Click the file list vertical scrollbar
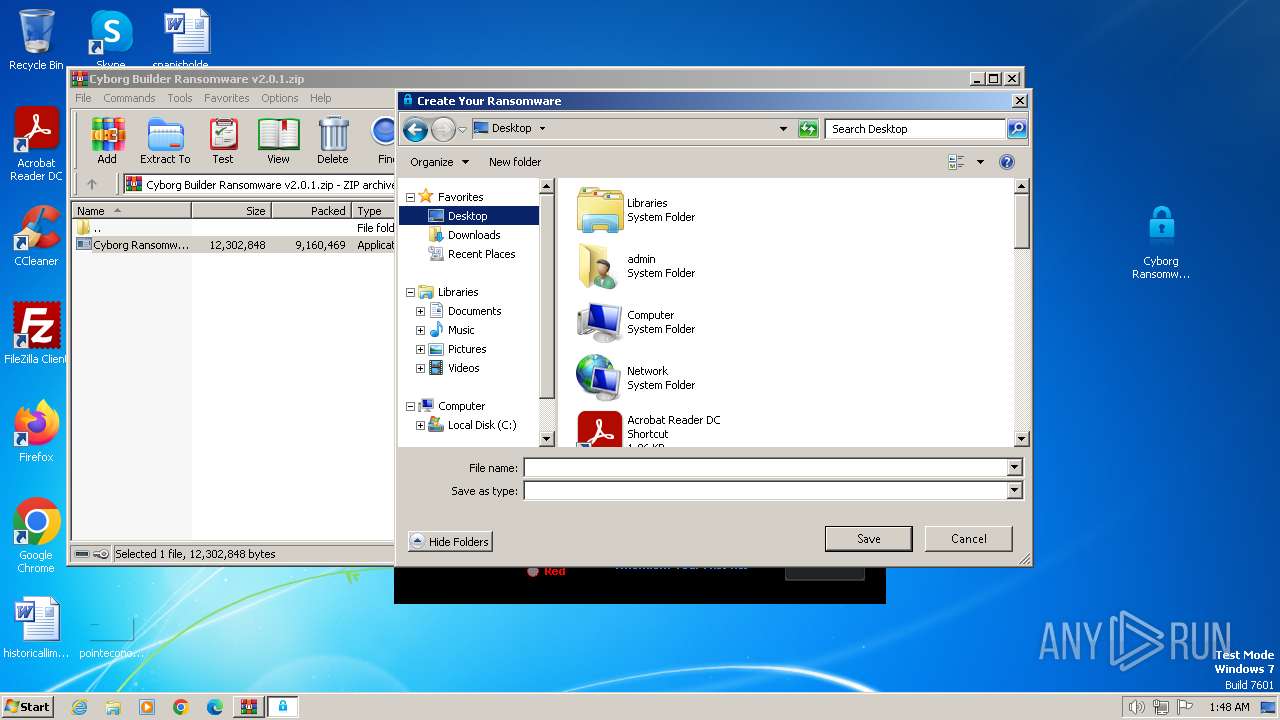The width and height of the screenshot is (1280, 720). point(1021,312)
